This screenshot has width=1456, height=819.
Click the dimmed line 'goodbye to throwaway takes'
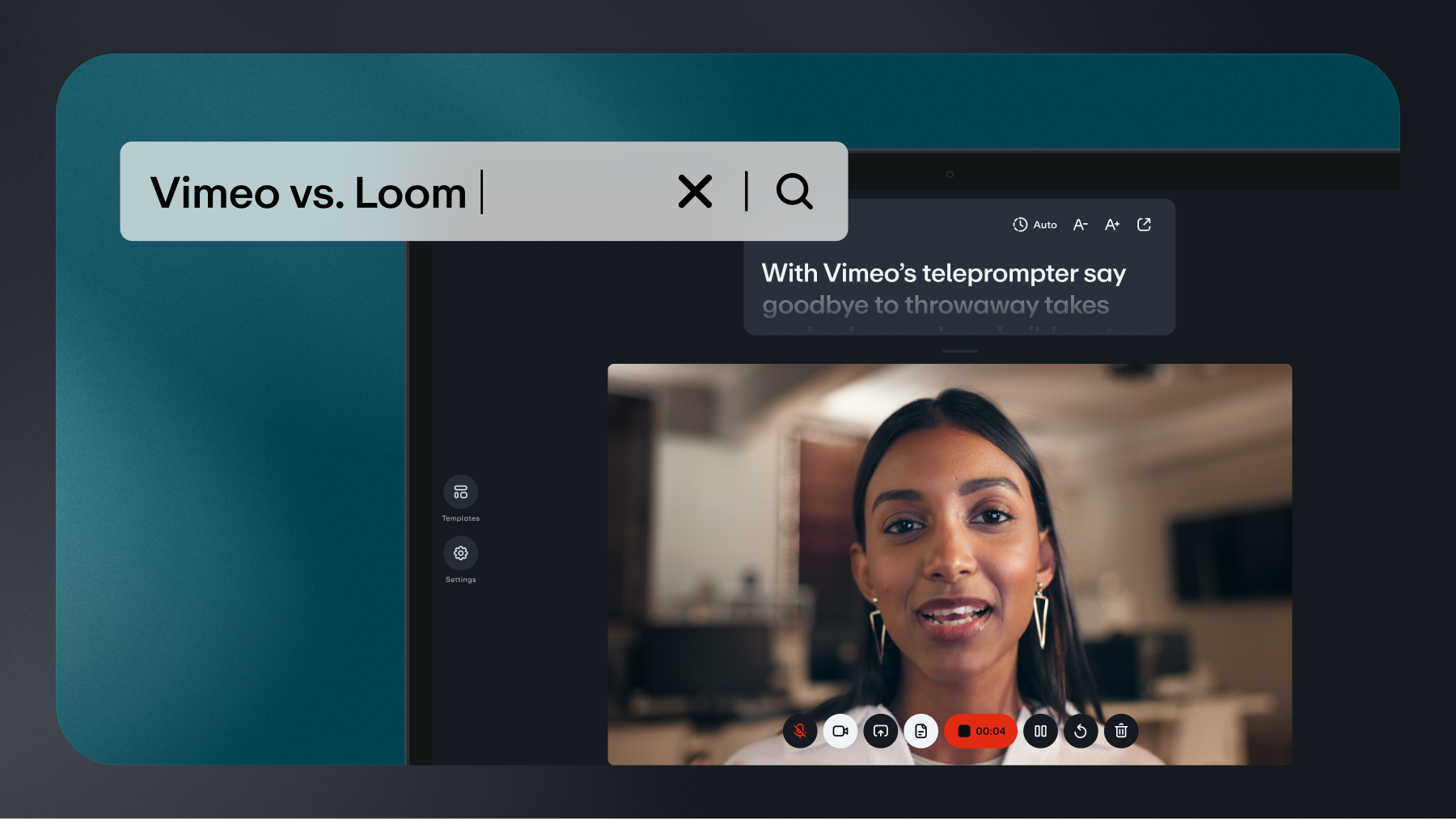pyautogui.click(x=935, y=305)
